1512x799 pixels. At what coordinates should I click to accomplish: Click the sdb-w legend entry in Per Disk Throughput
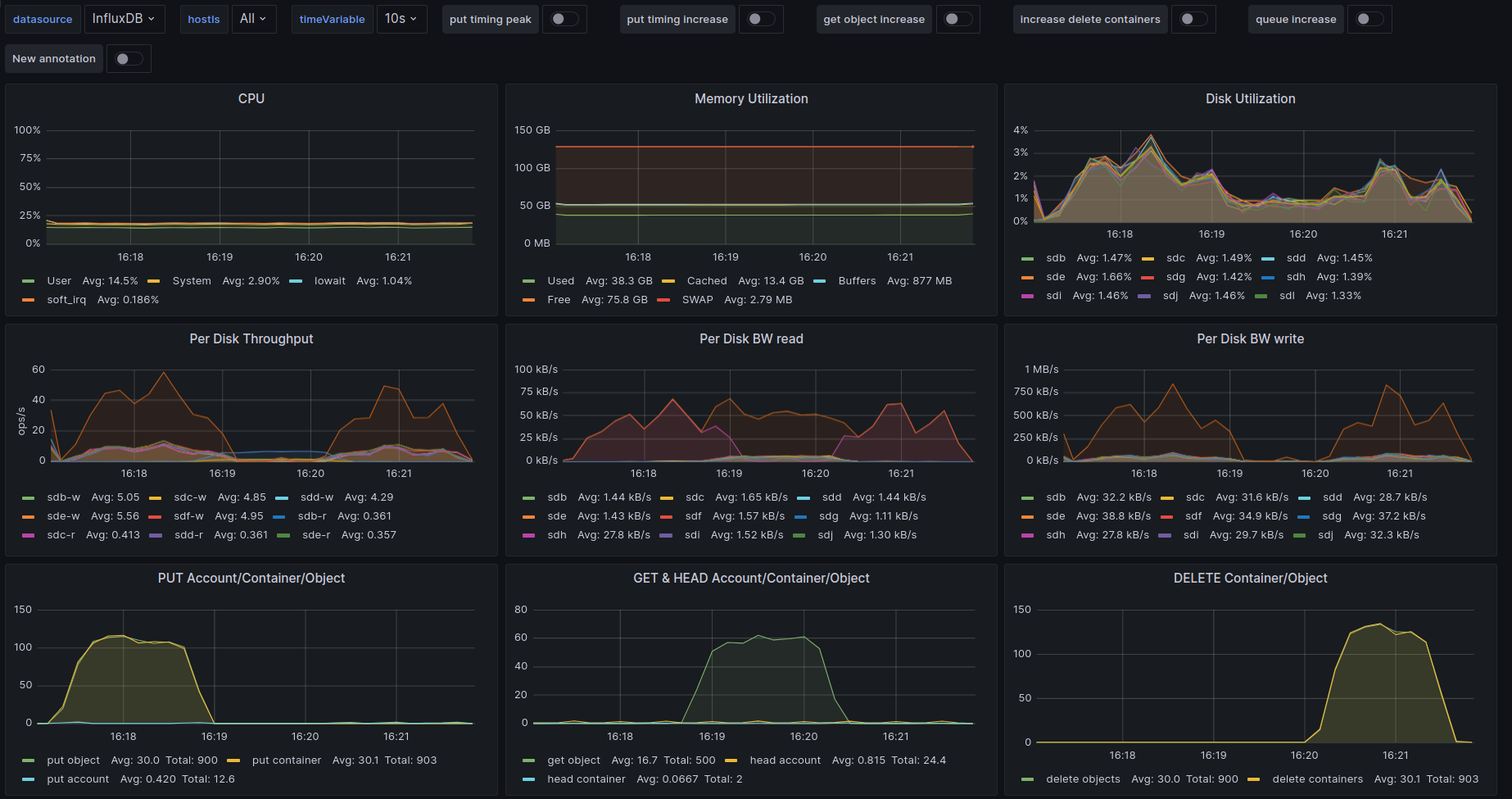[63, 497]
